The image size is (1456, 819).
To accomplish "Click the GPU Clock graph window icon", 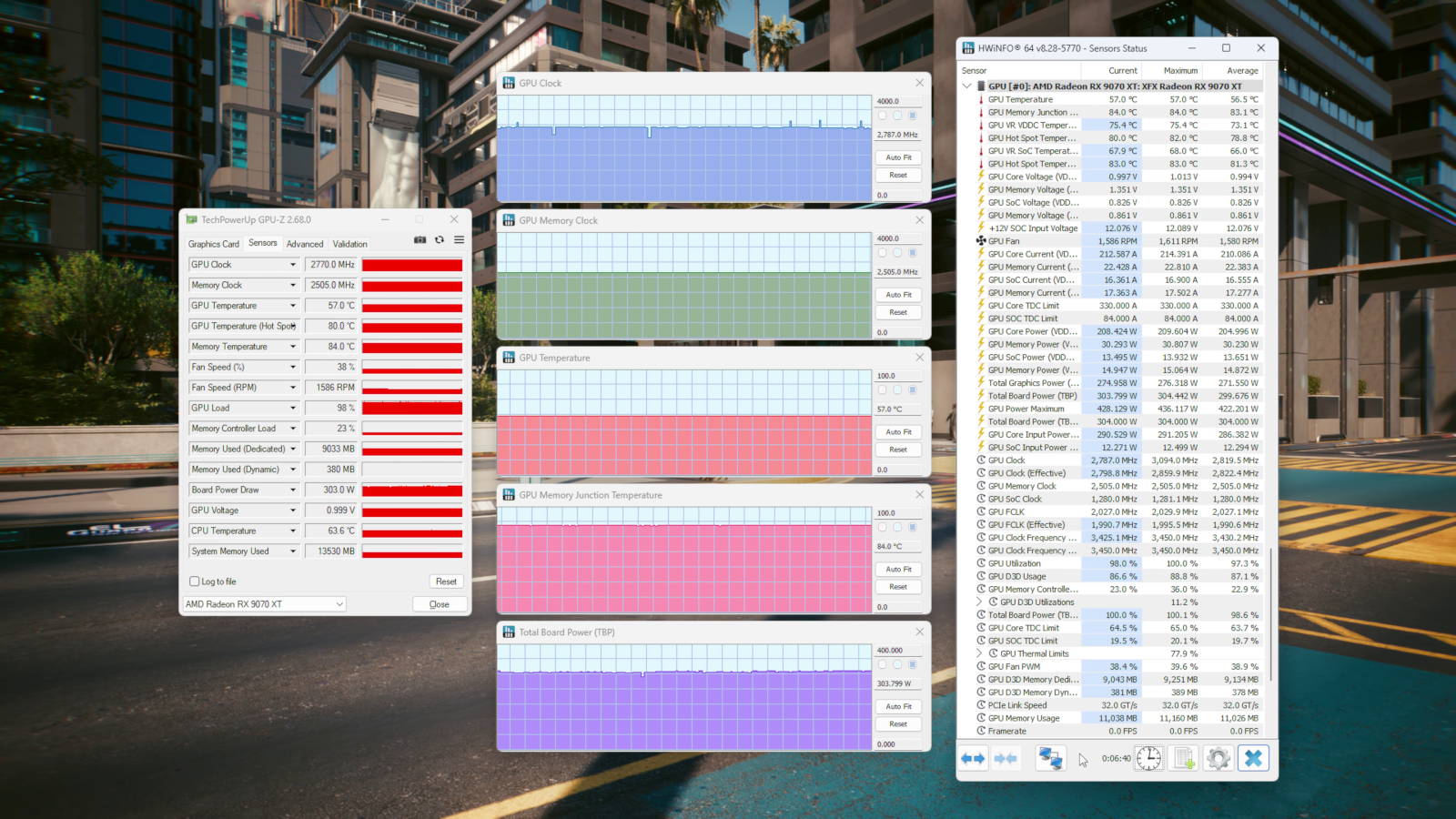I will pos(509,83).
